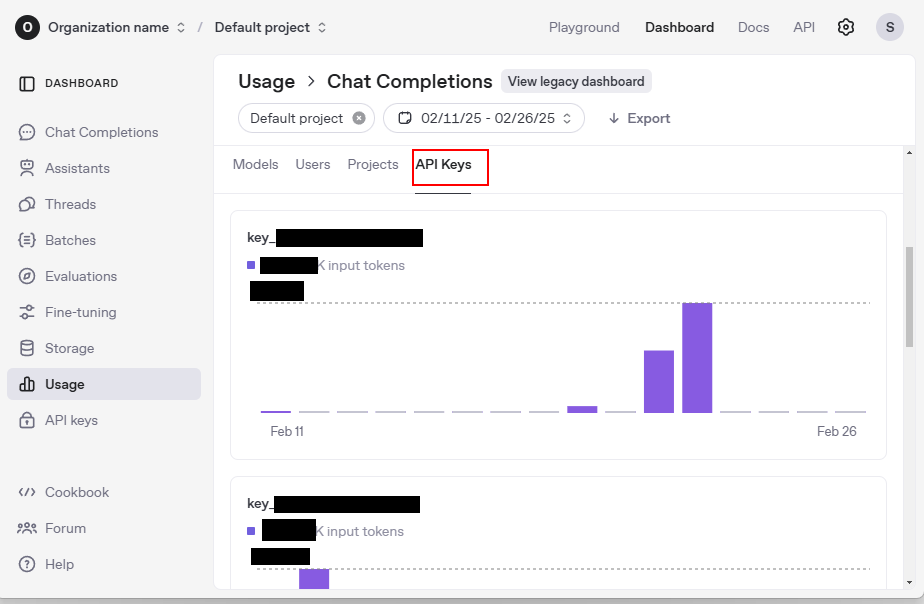Go to Batches in sidebar
The width and height of the screenshot is (924, 604).
[x=70, y=240]
